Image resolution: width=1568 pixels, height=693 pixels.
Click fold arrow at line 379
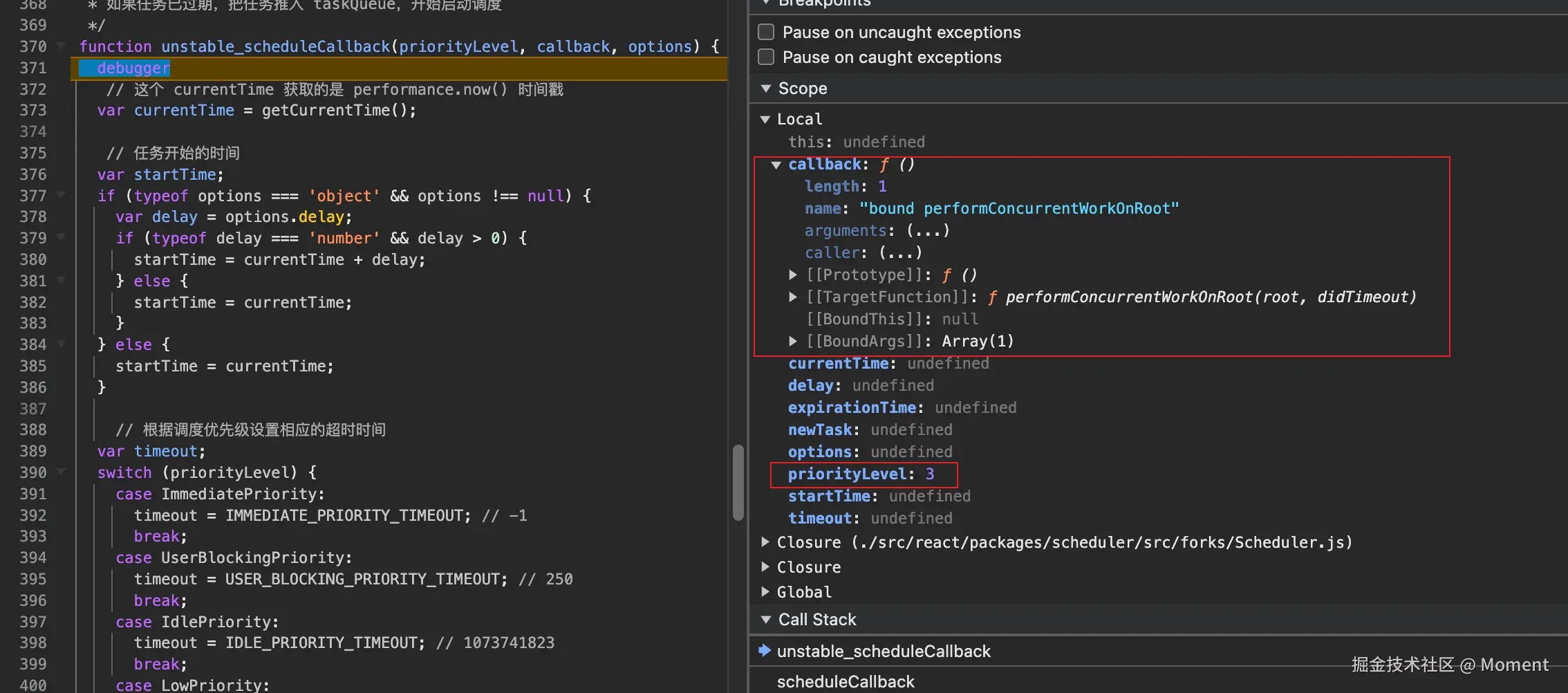61,238
